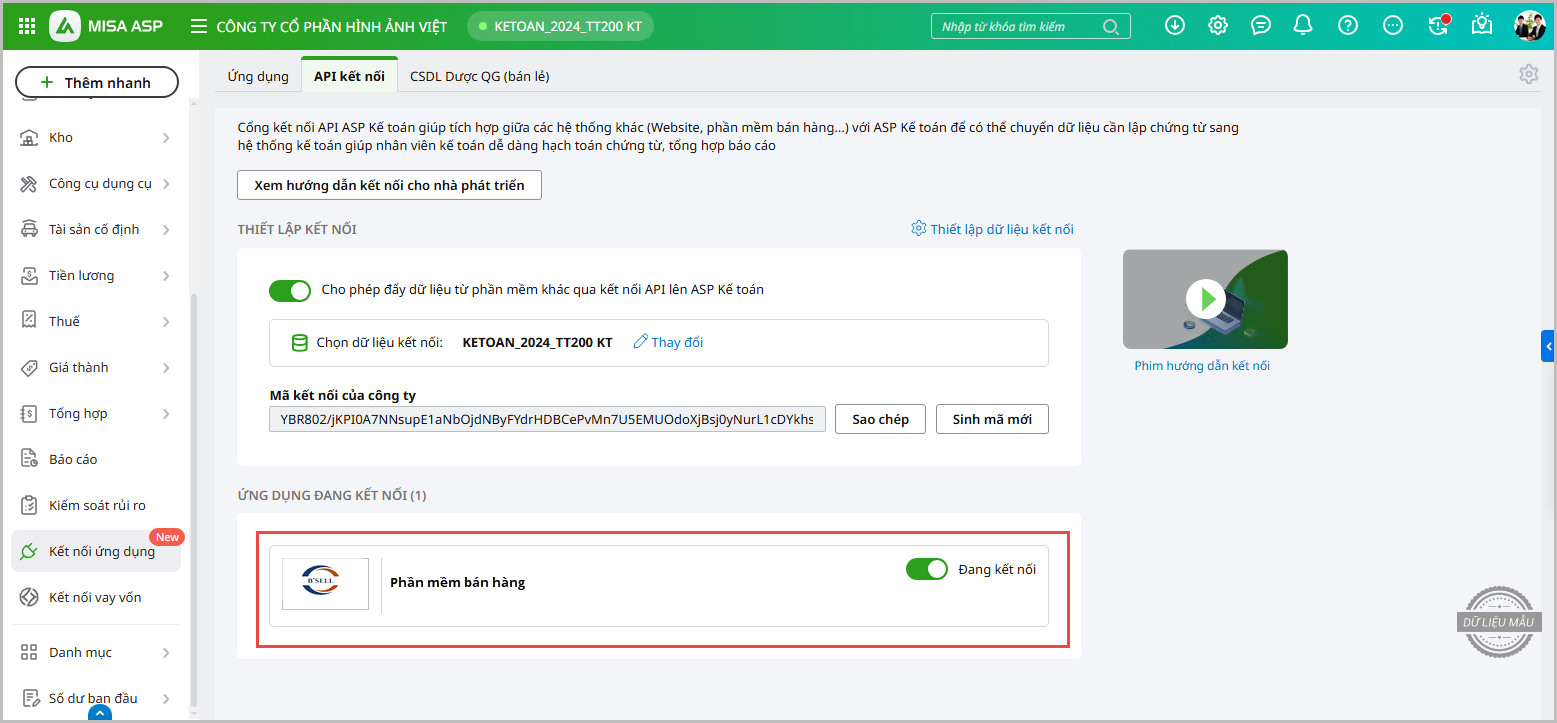Click the Sao chép button
This screenshot has height=723, width=1557.
tap(880, 419)
